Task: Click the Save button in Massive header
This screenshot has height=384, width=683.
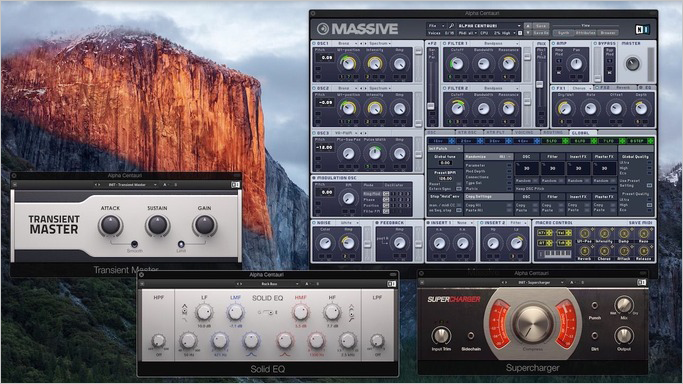Action: pos(541,26)
